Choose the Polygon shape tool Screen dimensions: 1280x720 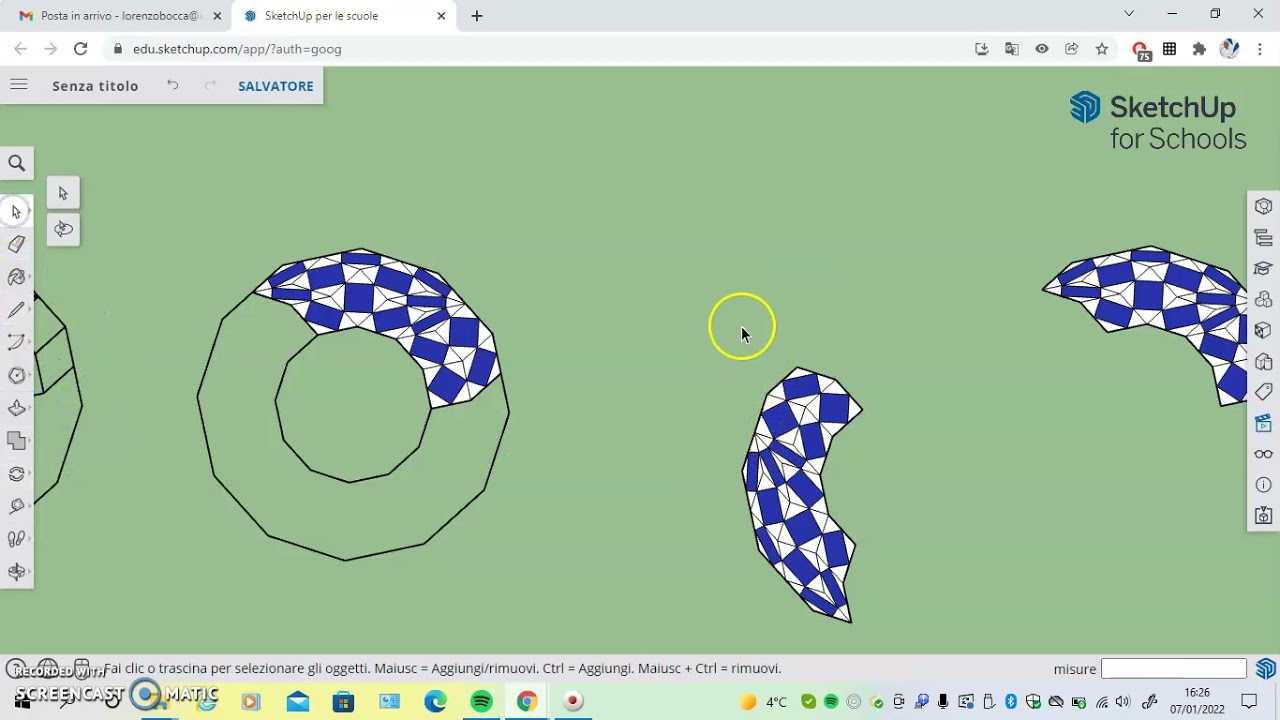coord(17,375)
